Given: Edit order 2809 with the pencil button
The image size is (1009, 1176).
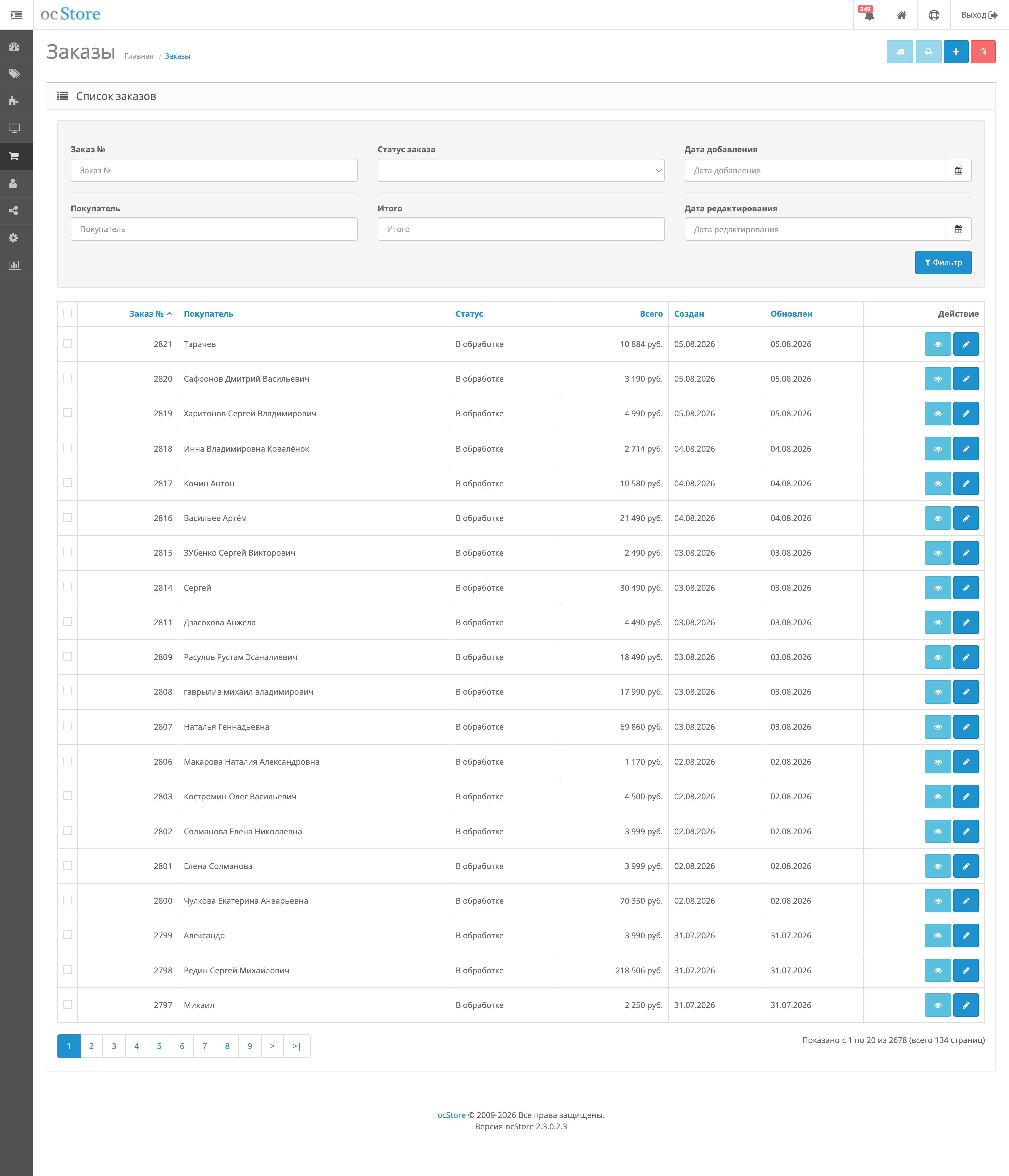Looking at the screenshot, I should click(966, 657).
